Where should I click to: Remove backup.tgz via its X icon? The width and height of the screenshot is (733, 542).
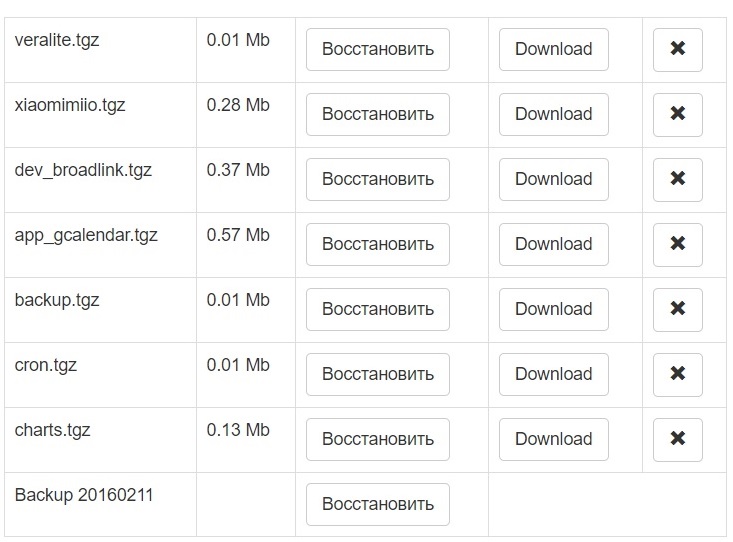[677, 309]
